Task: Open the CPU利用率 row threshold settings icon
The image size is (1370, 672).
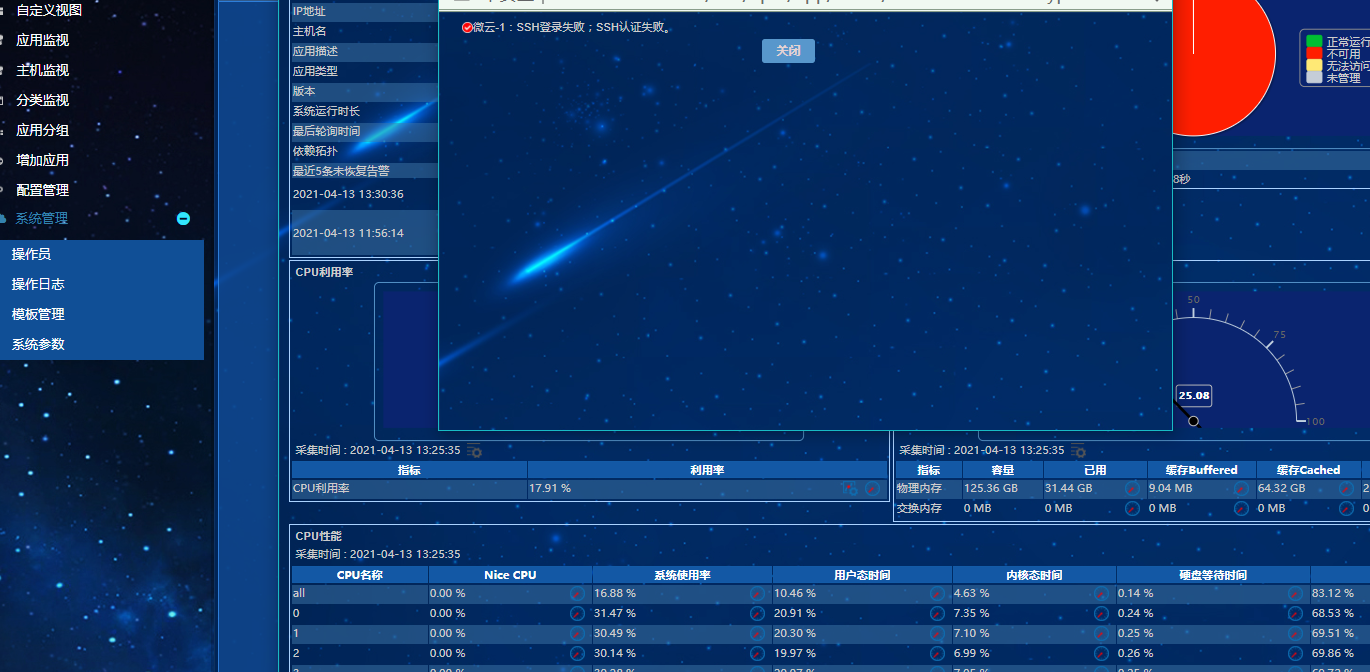Action: tap(849, 489)
